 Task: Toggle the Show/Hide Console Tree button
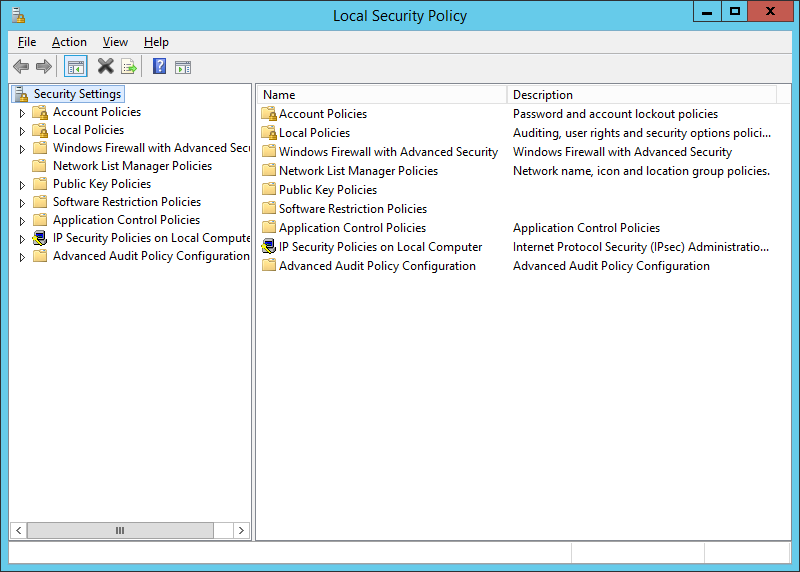(75, 67)
